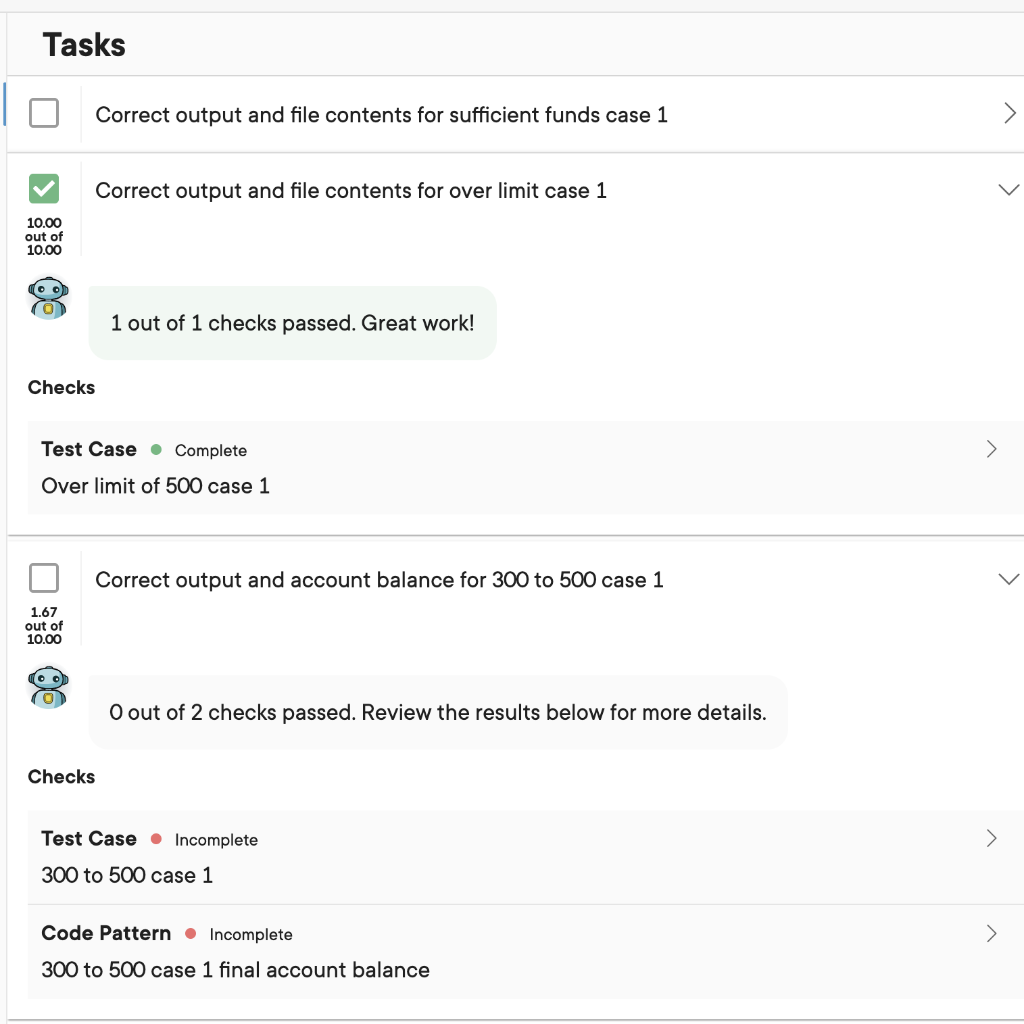The width and height of the screenshot is (1024, 1024).
Task: Select Correct output for sufficient funds case 1 title
Action: (381, 115)
